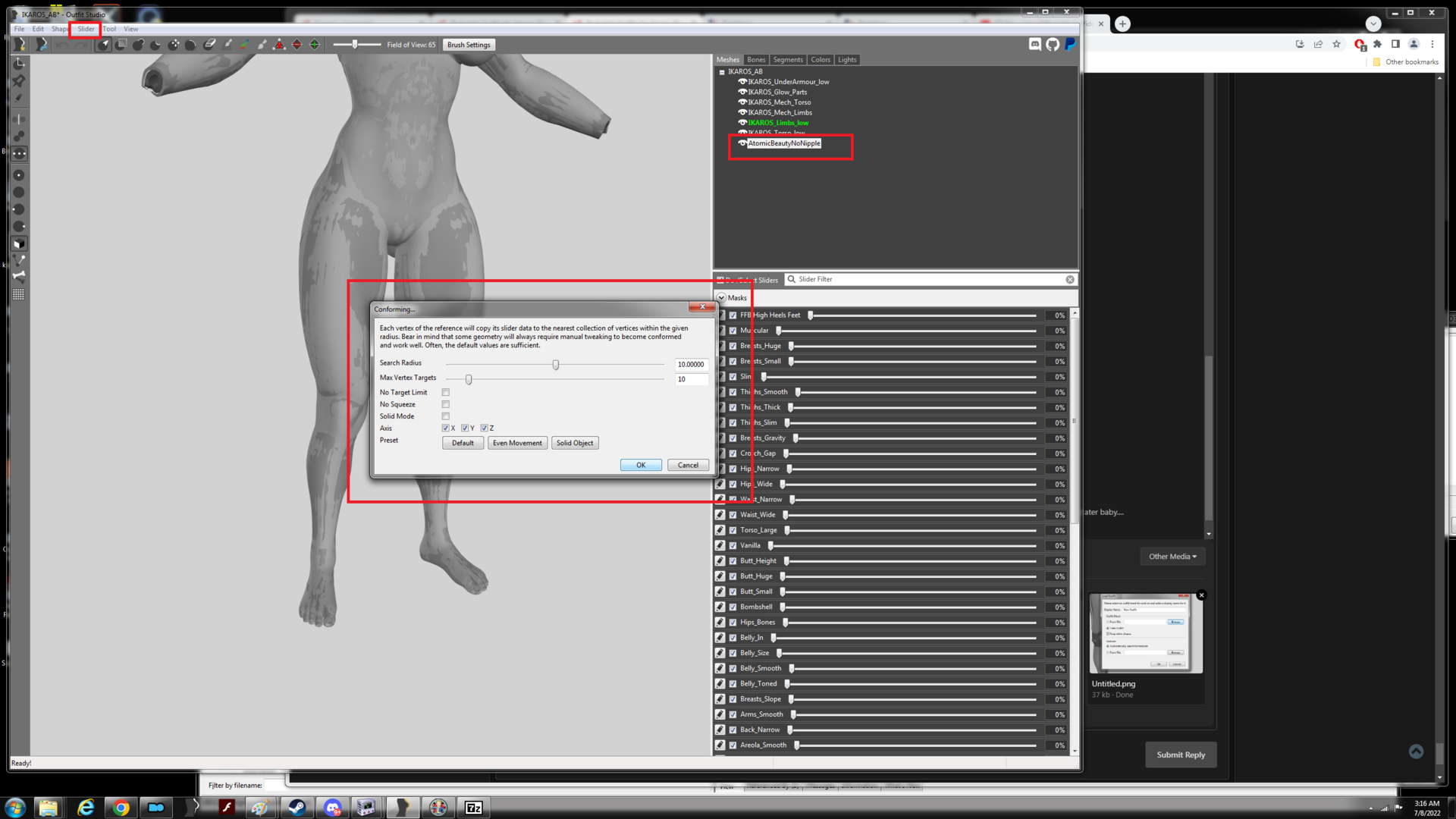This screenshot has height=819, width=1456.
Task: Select the Weight paint brush tool
Action: (x=227, y=45)
